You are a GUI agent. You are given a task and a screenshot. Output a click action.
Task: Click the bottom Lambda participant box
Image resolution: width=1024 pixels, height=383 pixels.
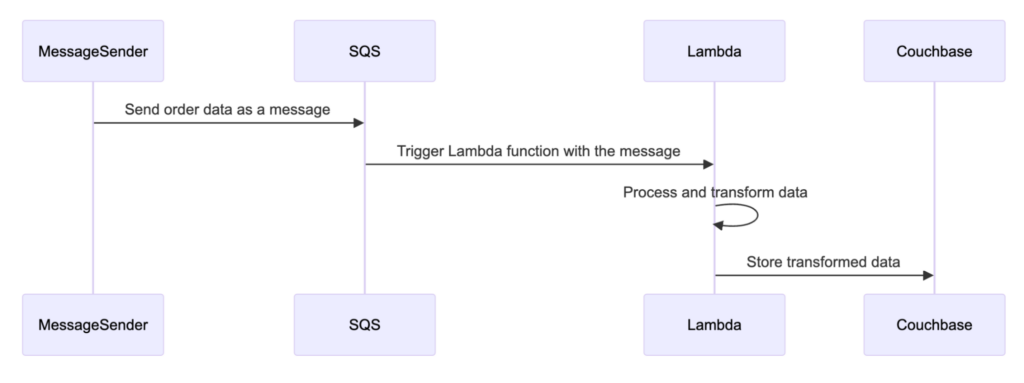714,325
